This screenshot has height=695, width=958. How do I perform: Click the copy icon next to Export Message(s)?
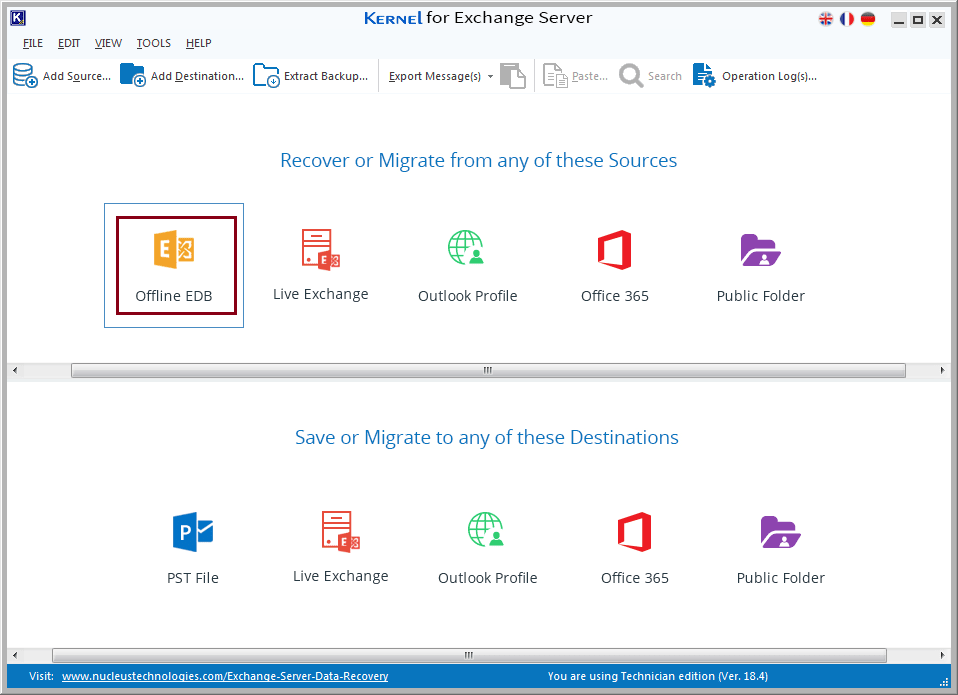(513, 76)
